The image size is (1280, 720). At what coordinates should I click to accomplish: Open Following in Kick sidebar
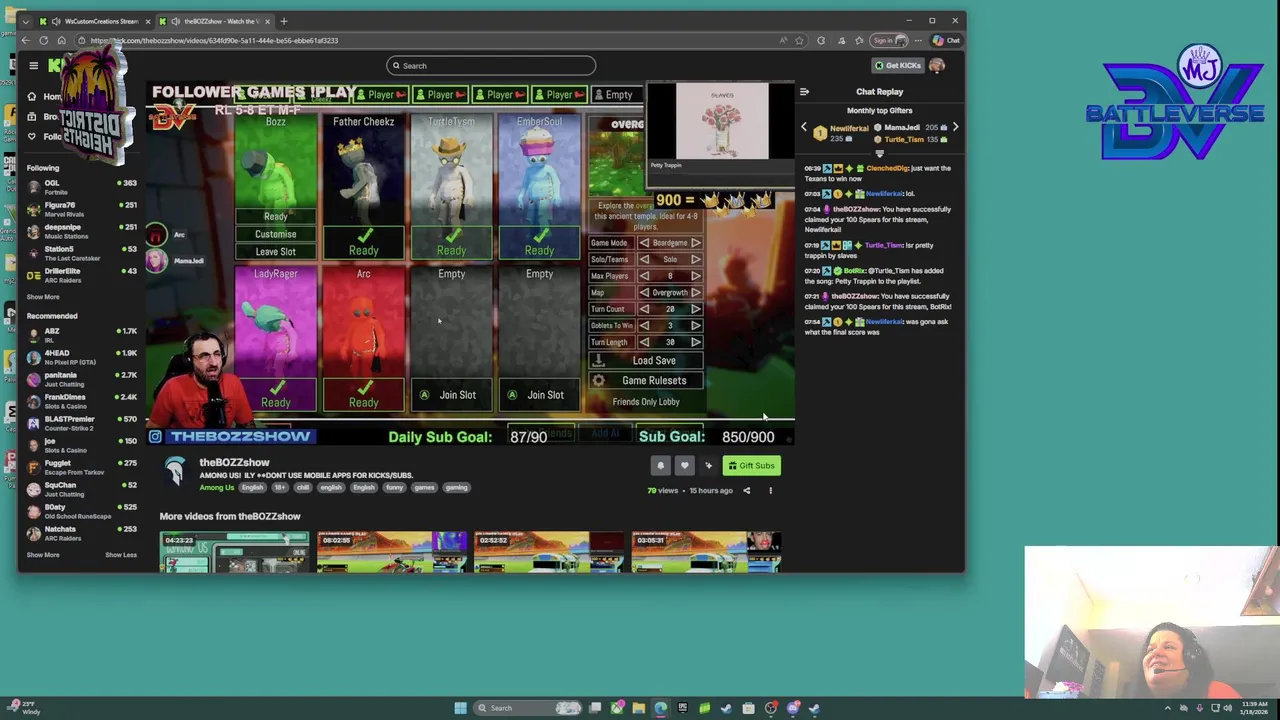(44, 137)
